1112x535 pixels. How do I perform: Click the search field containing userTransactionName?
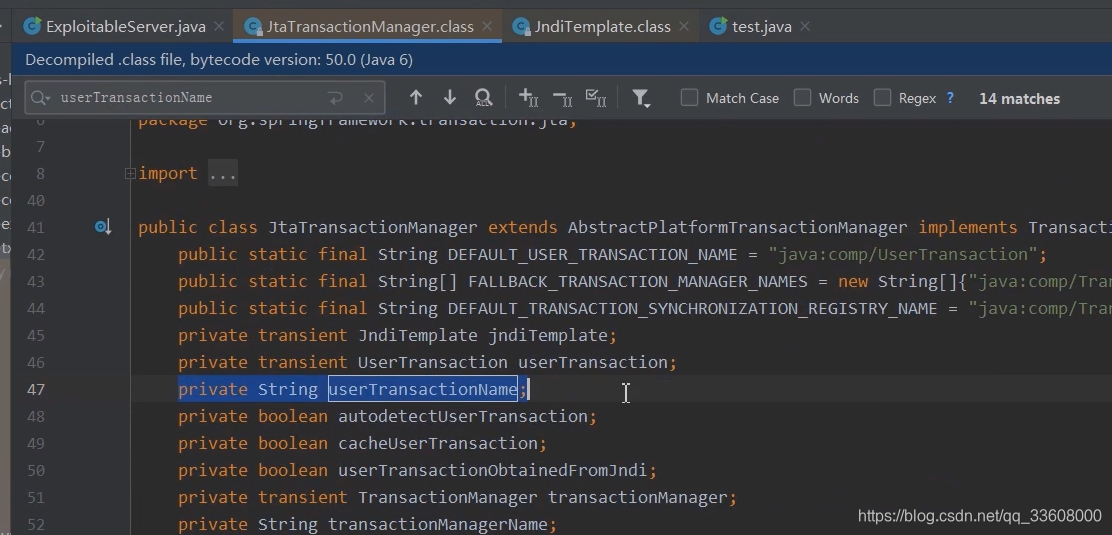[204, 98]
